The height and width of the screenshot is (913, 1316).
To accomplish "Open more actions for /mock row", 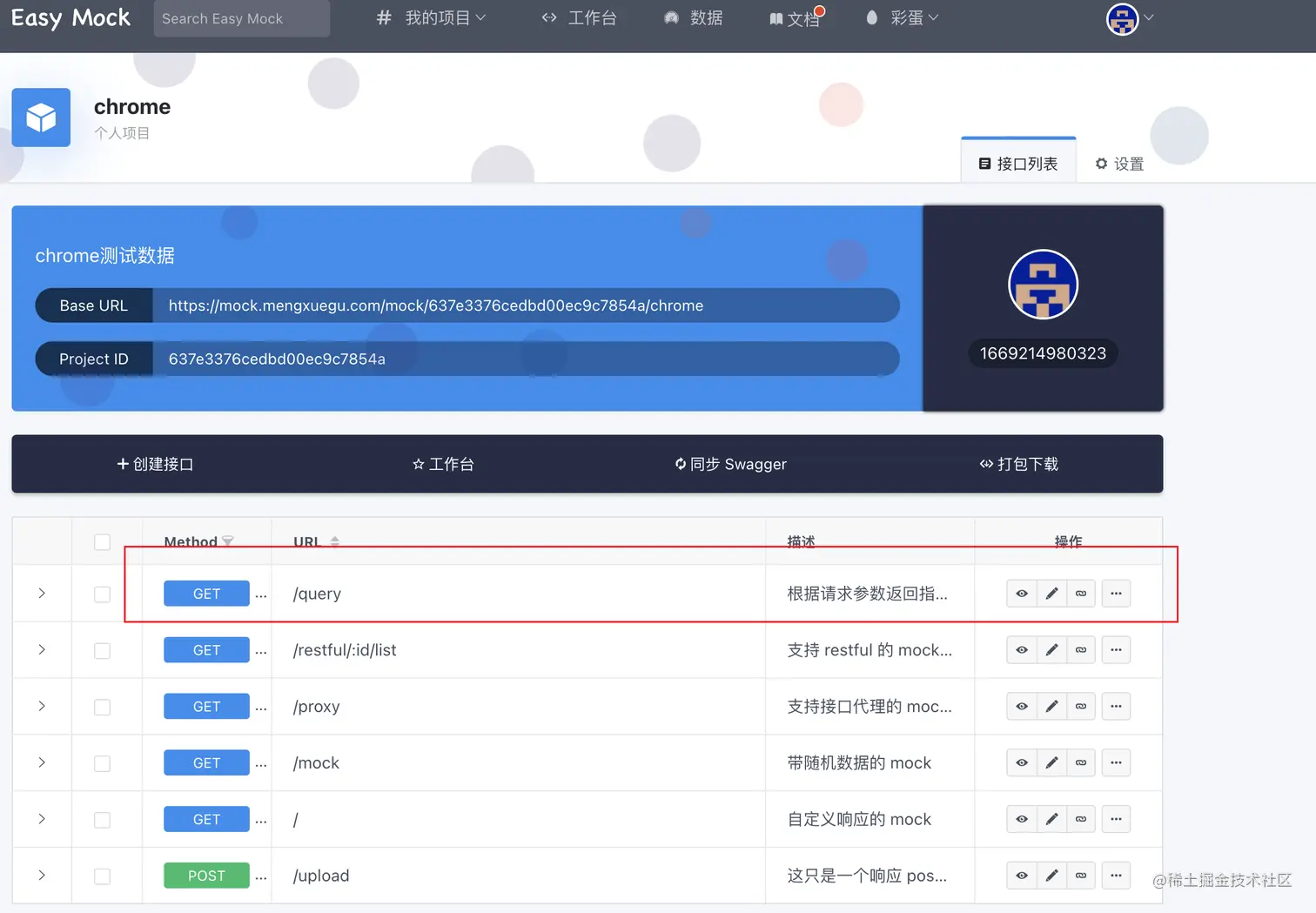I will tap(1116, 763).
